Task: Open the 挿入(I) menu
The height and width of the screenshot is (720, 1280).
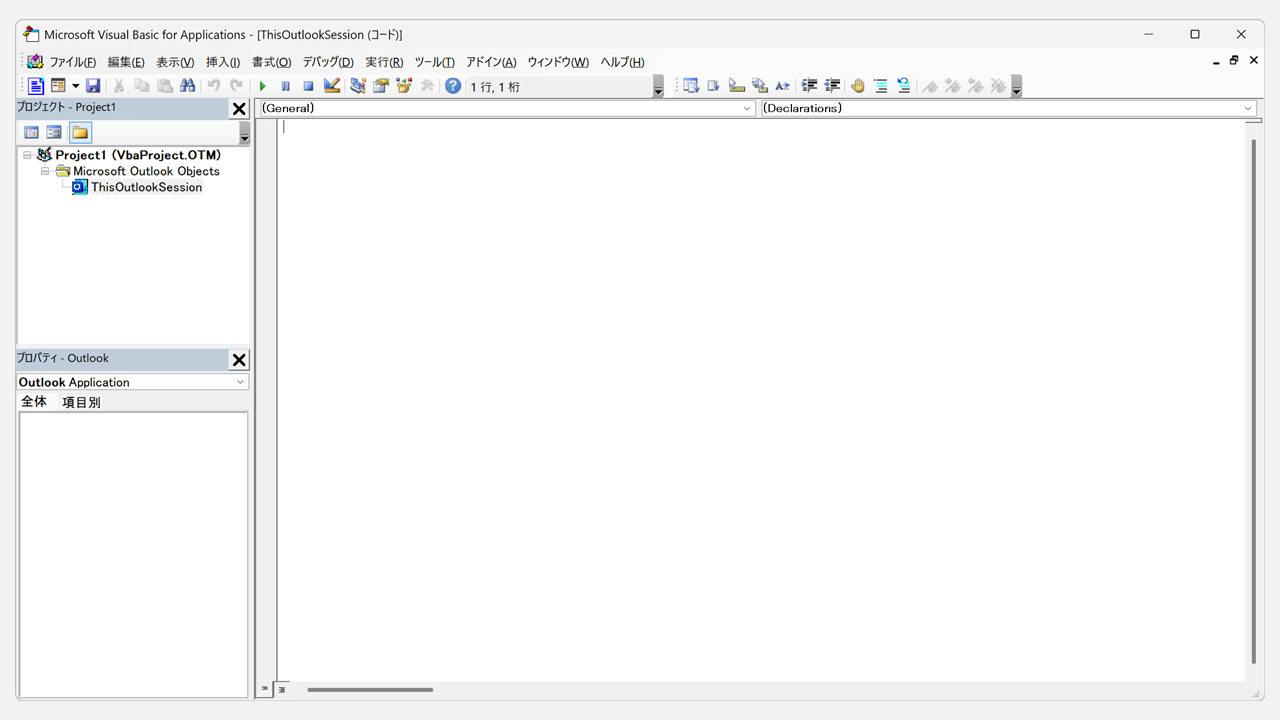Action: 223,62
